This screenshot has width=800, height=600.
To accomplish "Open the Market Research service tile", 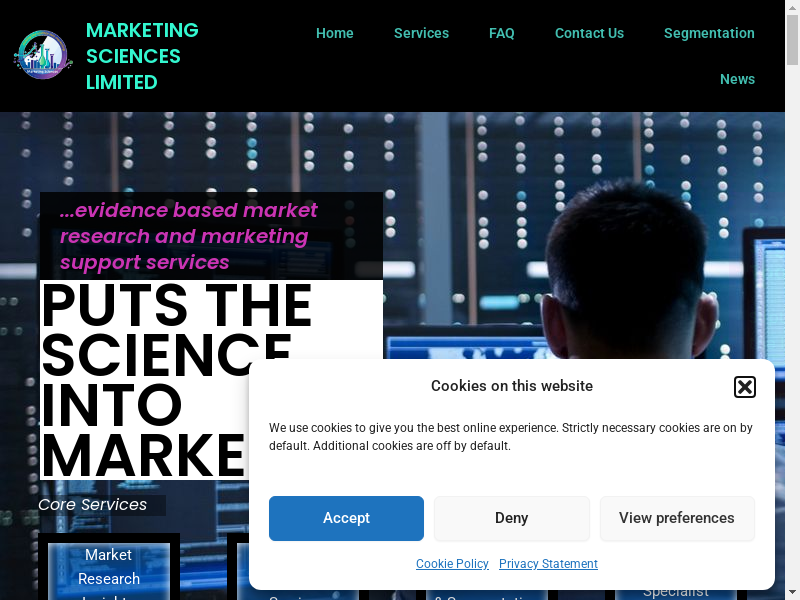I will click(109, 571).
